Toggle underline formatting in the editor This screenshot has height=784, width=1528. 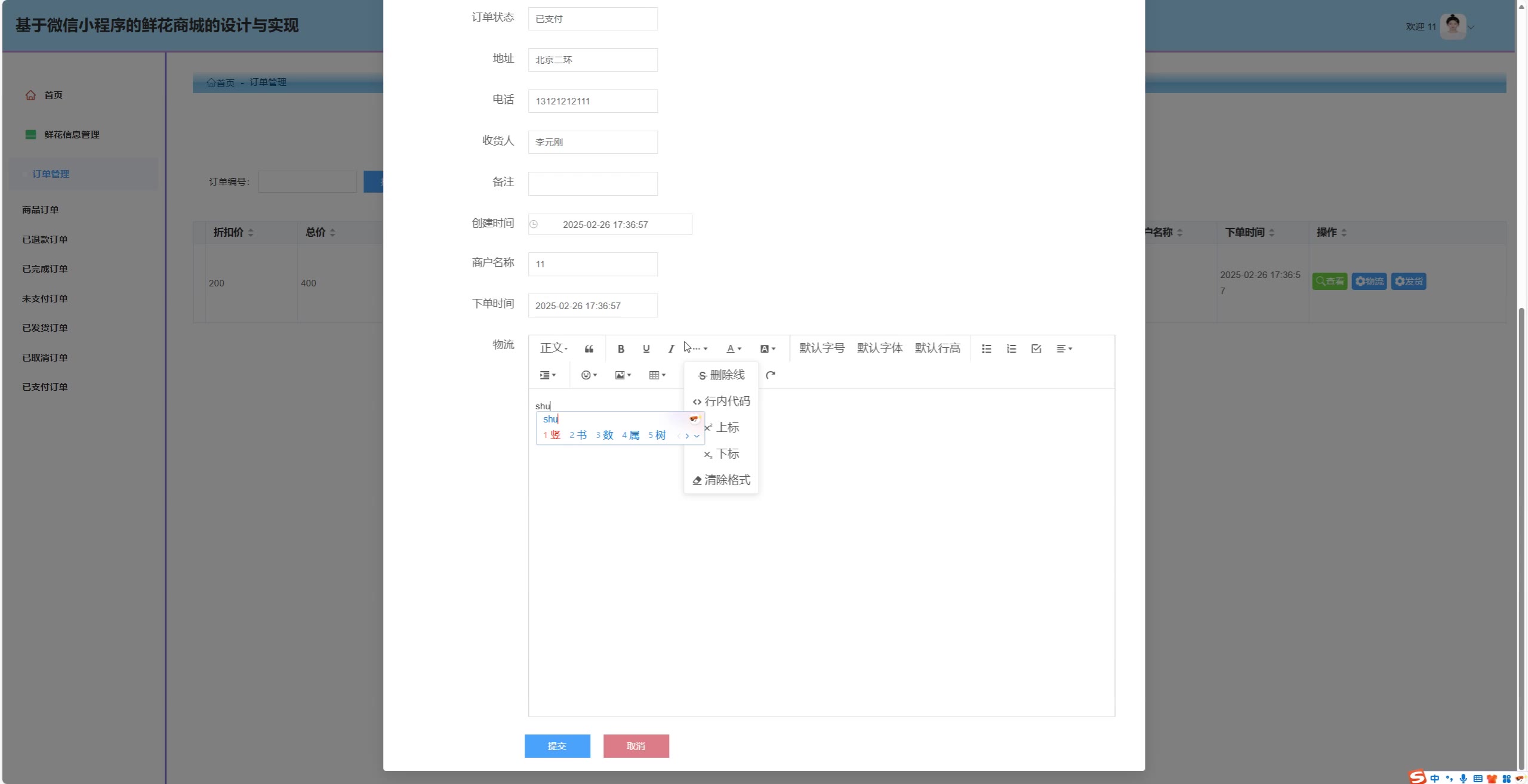646,349
